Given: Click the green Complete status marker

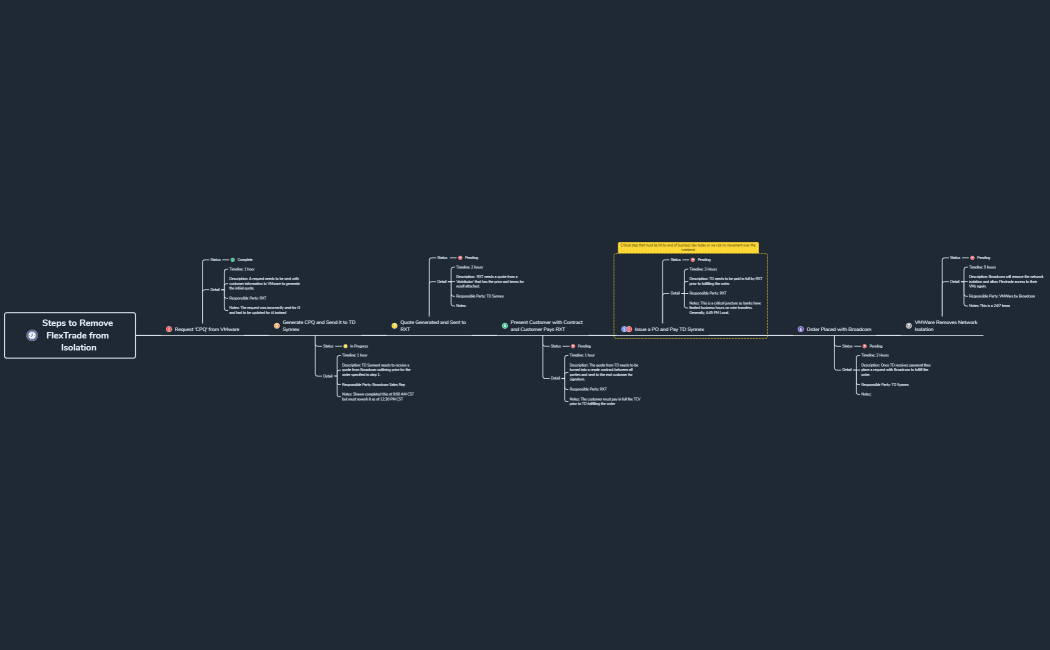Looking at the screenshot, I should 232,259.
